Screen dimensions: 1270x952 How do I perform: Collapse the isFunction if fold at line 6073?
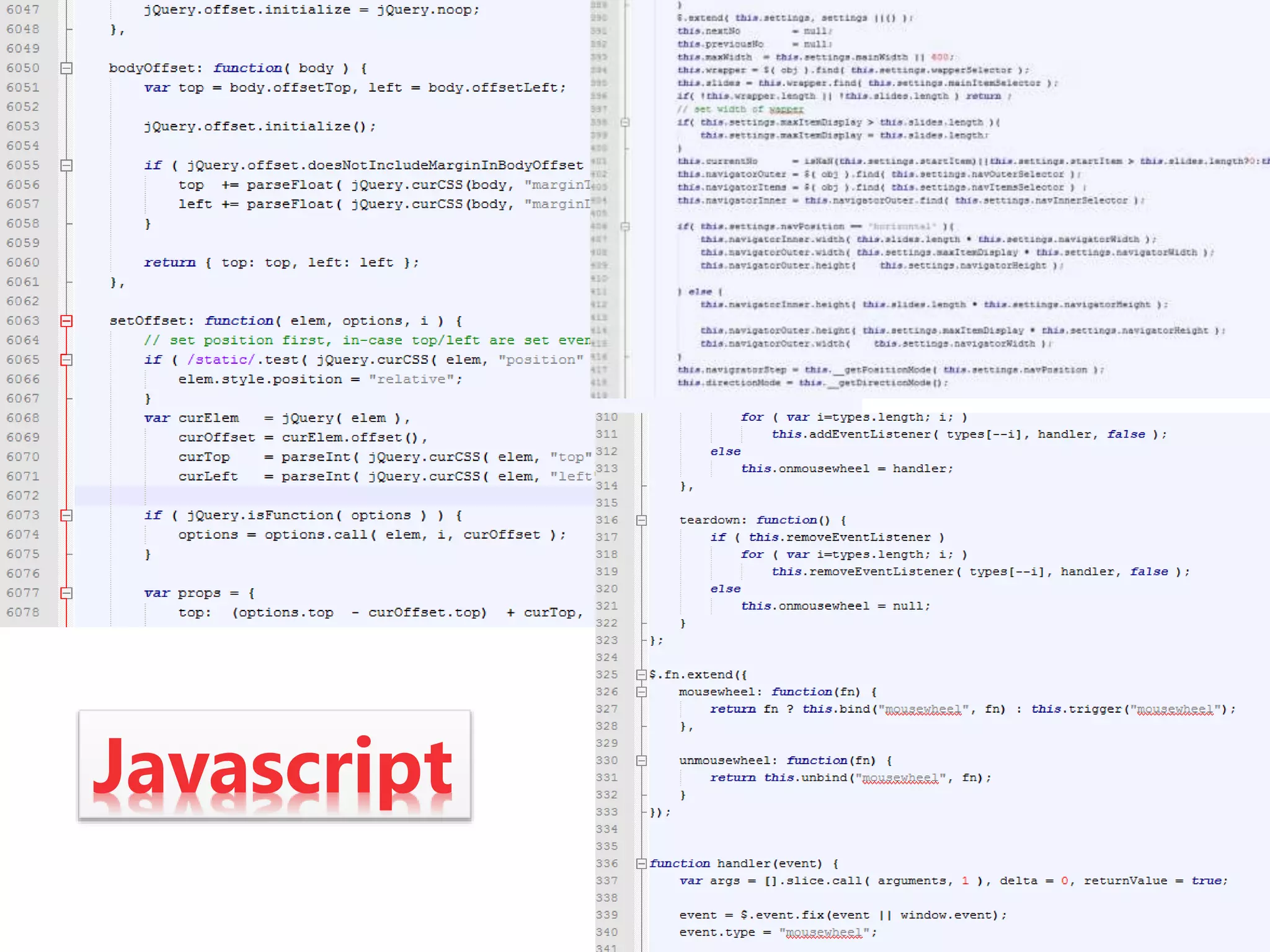click(66, 516)
